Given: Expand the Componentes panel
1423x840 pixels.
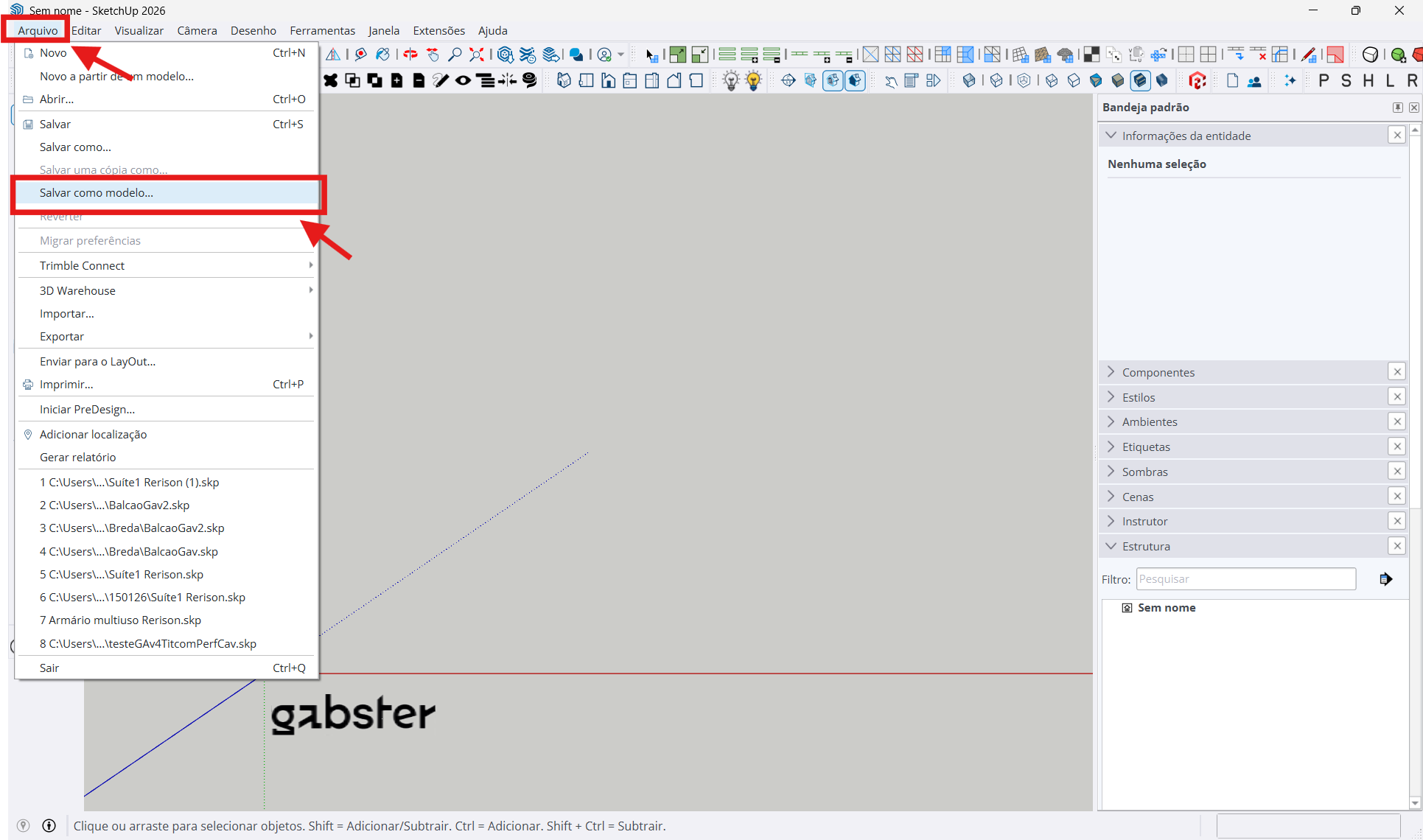Looking at the screenshot, I should tap(1111, 372).
